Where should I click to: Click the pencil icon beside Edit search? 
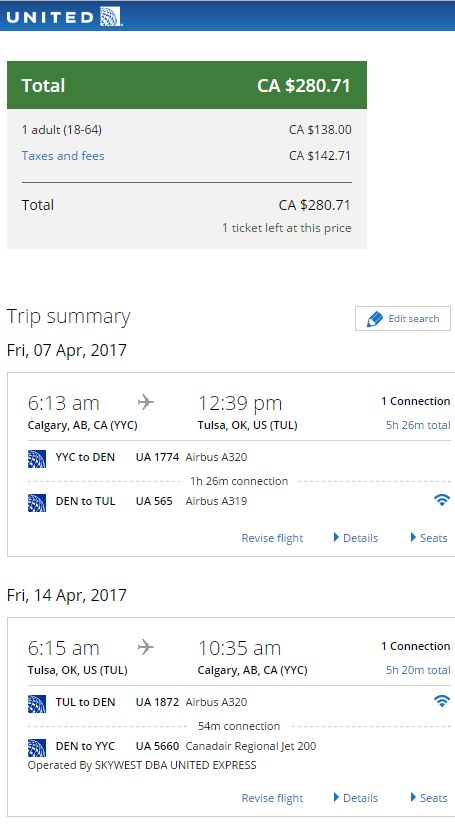[x=375, y=319]
